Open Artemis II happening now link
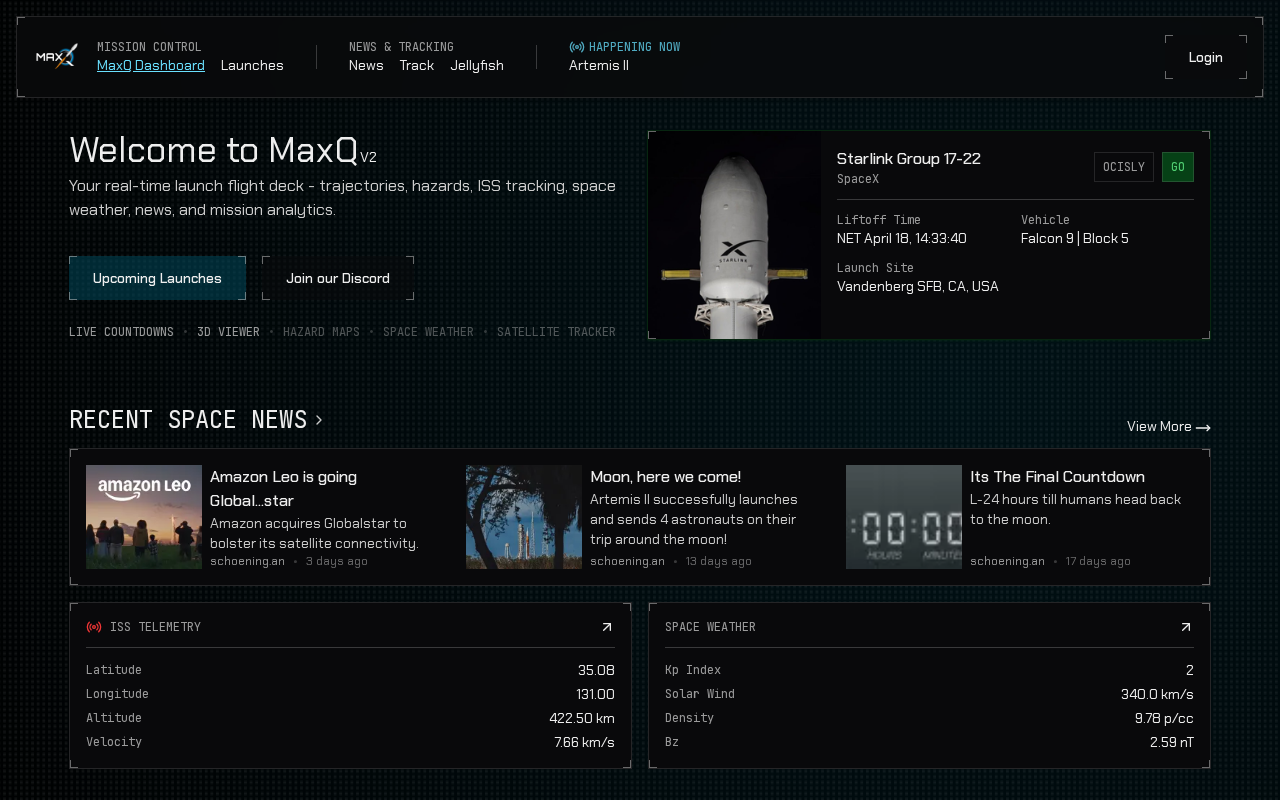1280x800 pixels. 599,65
